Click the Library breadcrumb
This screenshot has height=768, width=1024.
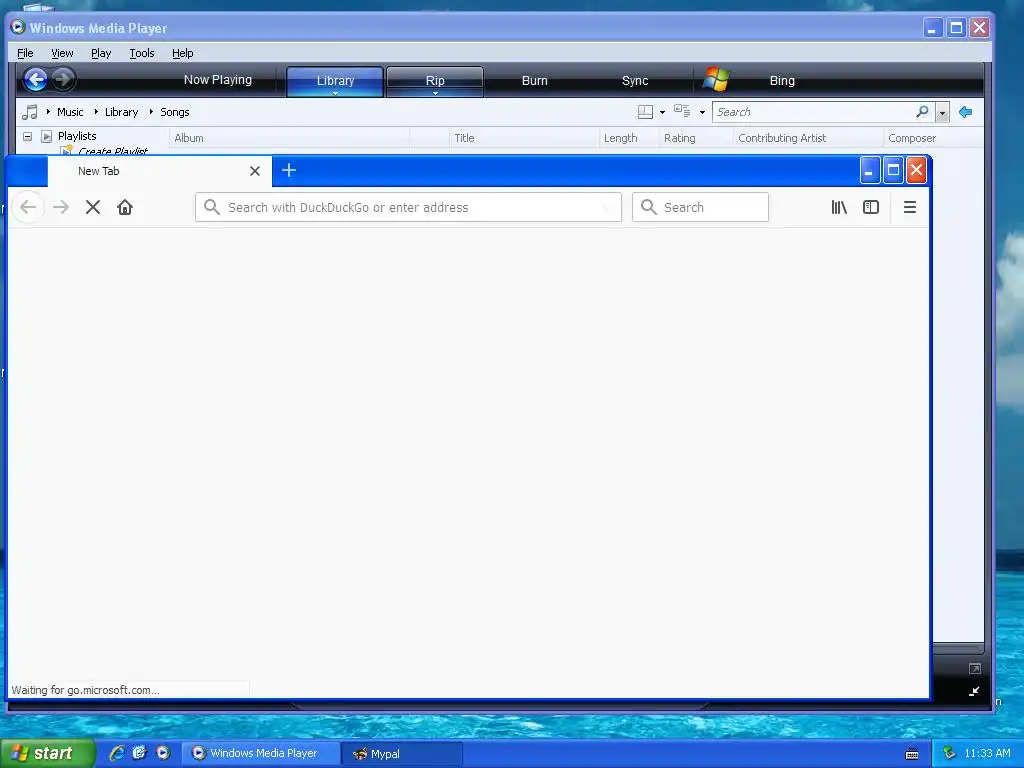tap(121, 112)
